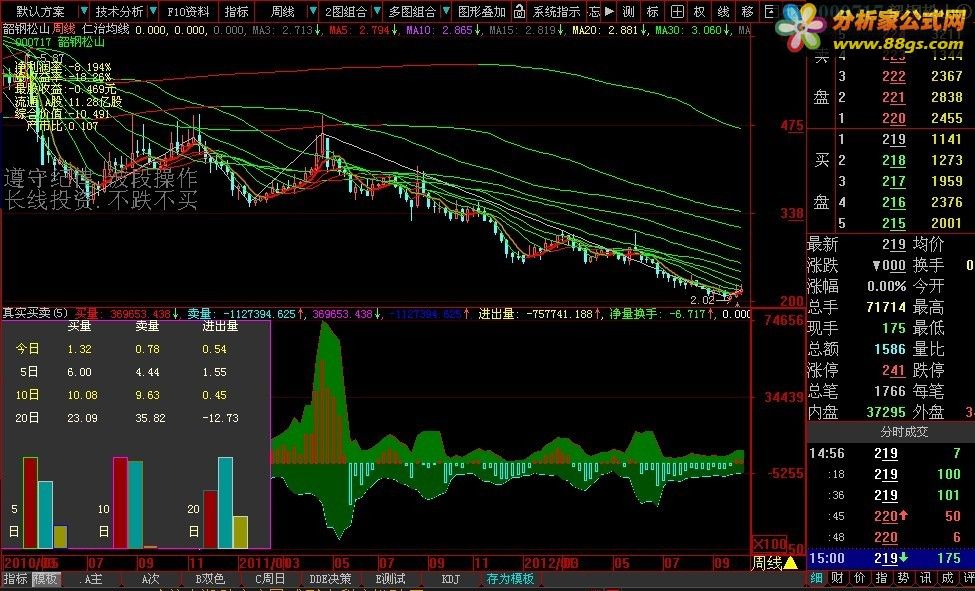Click the 内盘 value 37295
975x591 pixels.
886,412
